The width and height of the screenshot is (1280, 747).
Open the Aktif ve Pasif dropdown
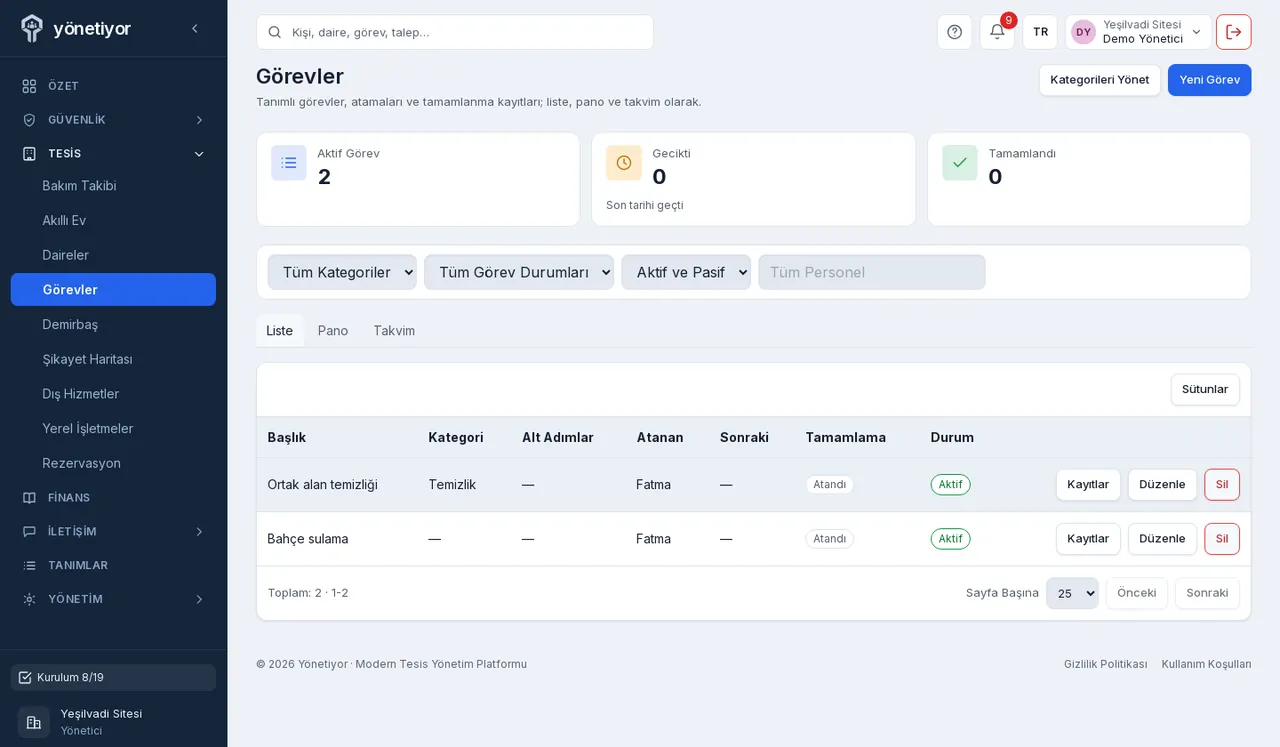(x=686, y=272)
